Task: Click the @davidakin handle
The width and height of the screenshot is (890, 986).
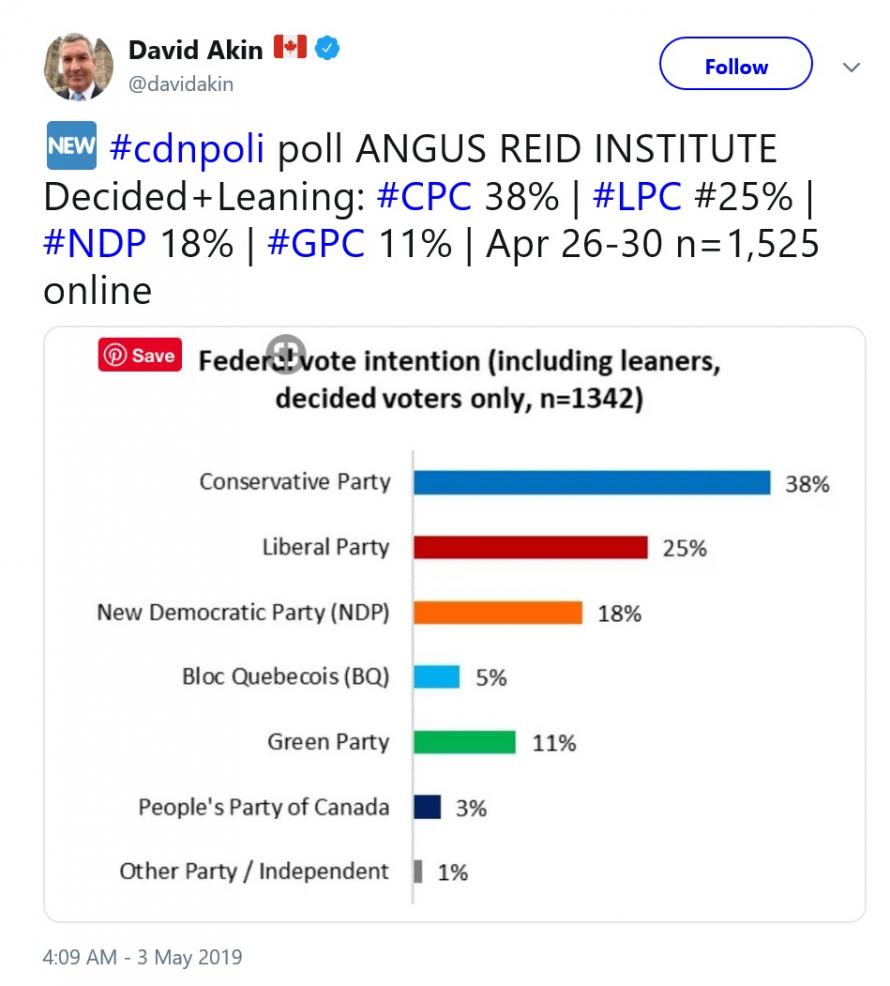Action: coord(180,84)
